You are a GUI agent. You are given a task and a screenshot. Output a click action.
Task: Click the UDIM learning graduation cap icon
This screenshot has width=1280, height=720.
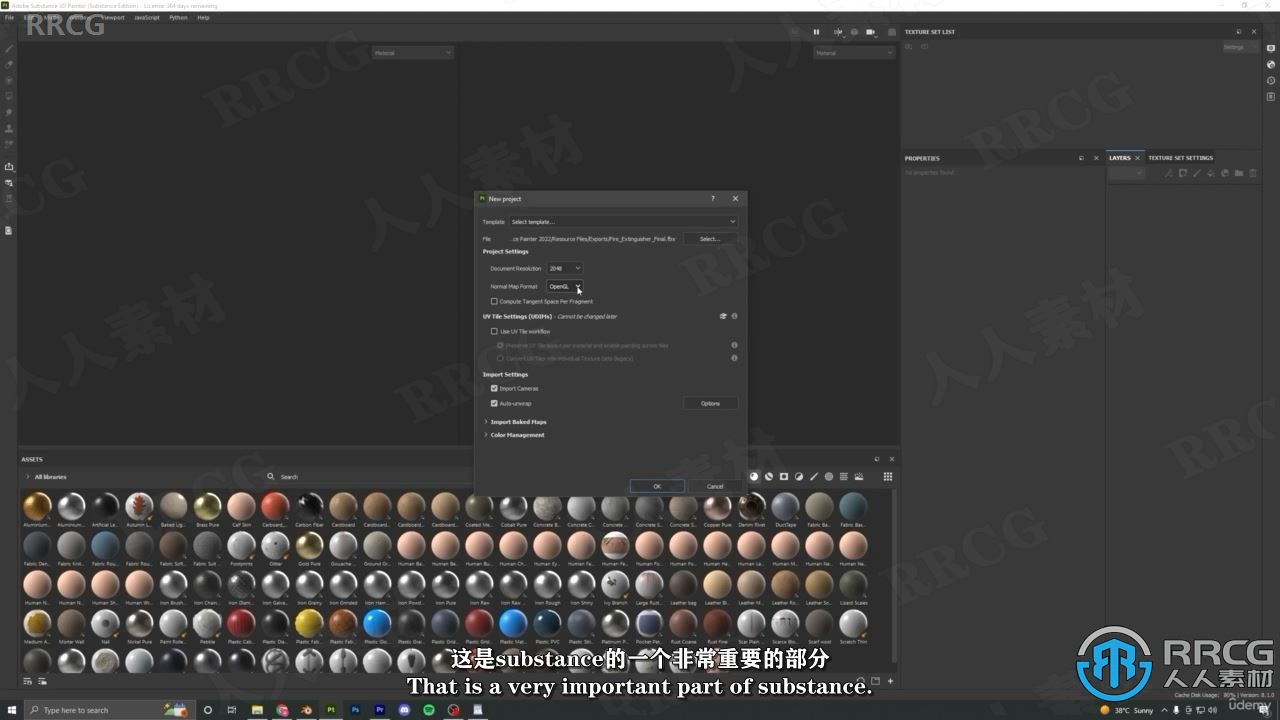pyautogui.click(x=723, y=316)
